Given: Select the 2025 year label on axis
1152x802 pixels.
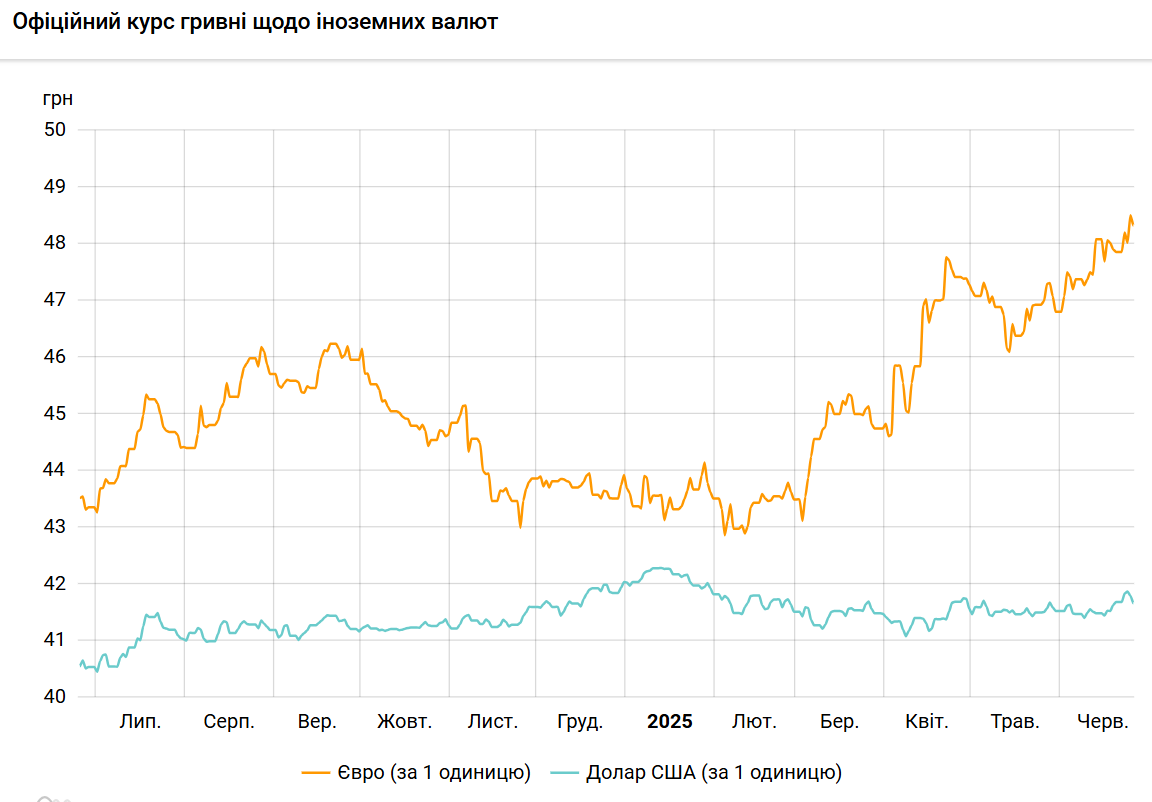Looking at the screenshot, I should 669,721.
